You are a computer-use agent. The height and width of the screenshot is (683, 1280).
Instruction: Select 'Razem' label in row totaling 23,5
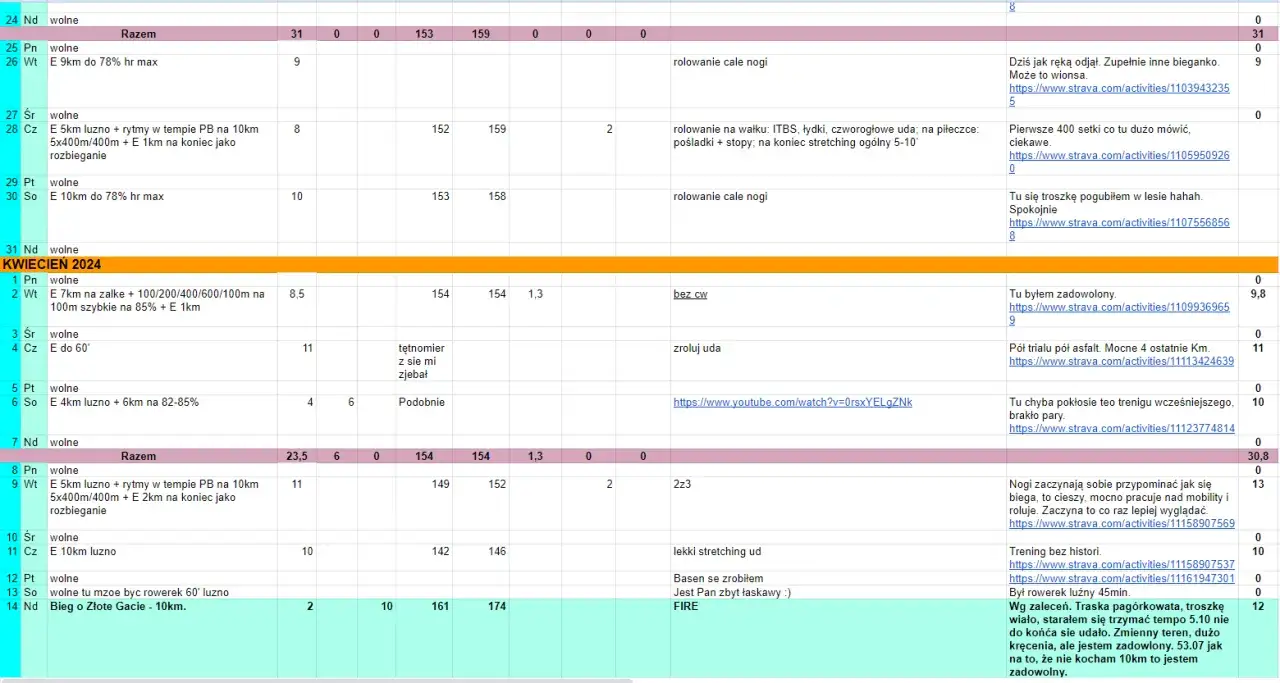pyautogui.click(x=138, y=456)
